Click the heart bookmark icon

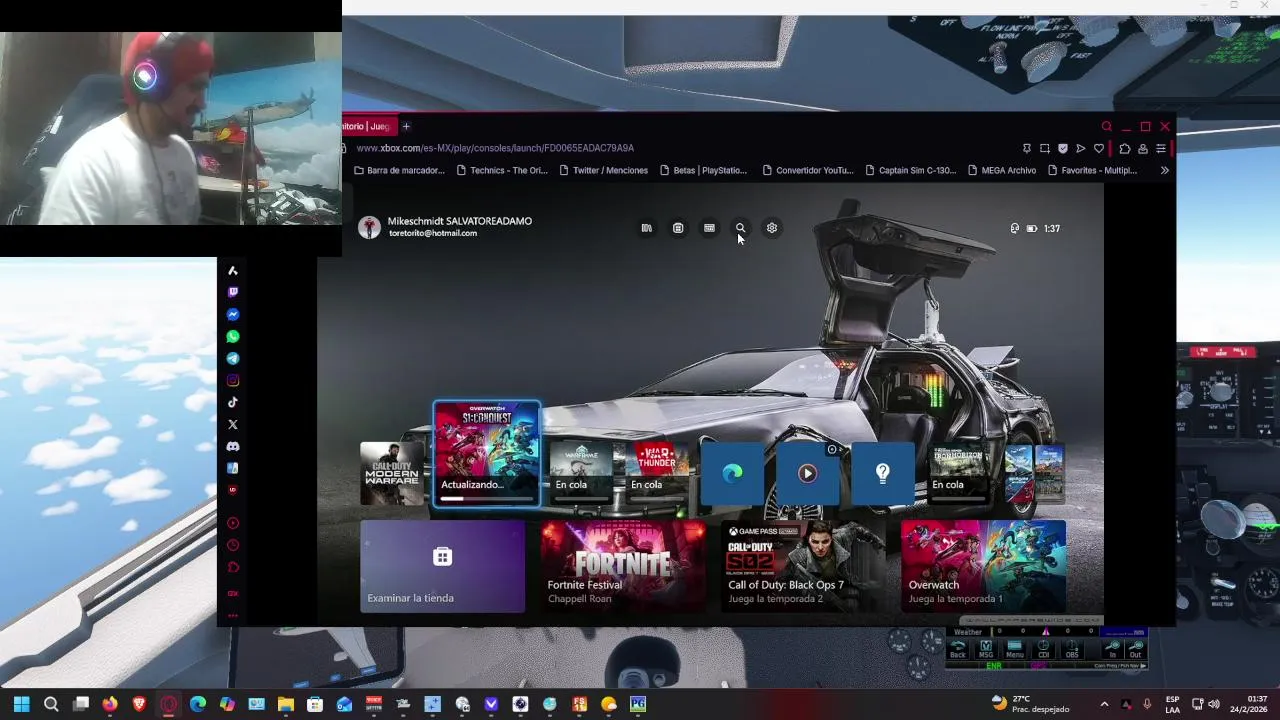click(x=1099, y=148)
